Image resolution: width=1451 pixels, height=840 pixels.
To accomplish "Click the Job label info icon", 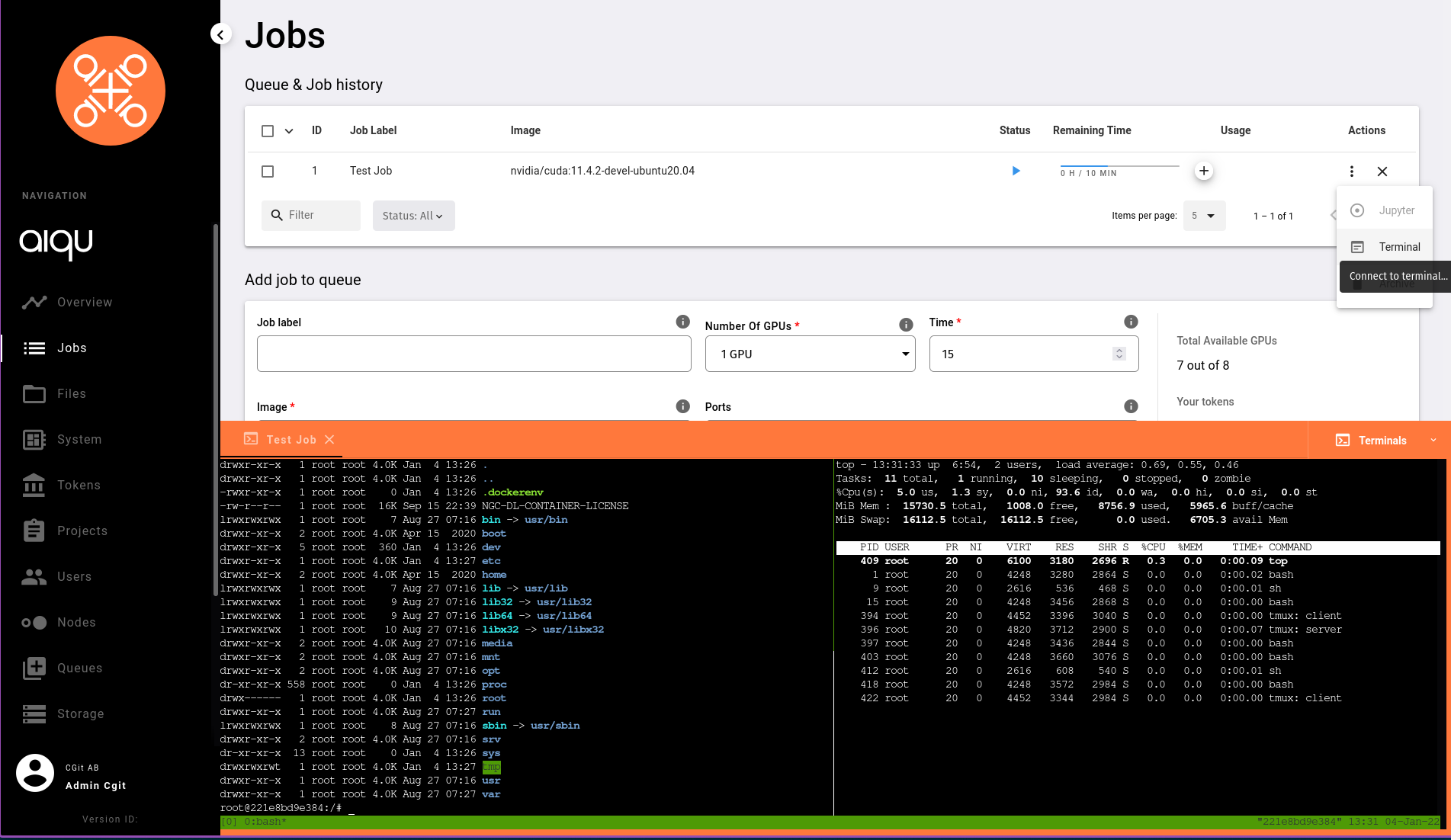I will tap(682, 322).
